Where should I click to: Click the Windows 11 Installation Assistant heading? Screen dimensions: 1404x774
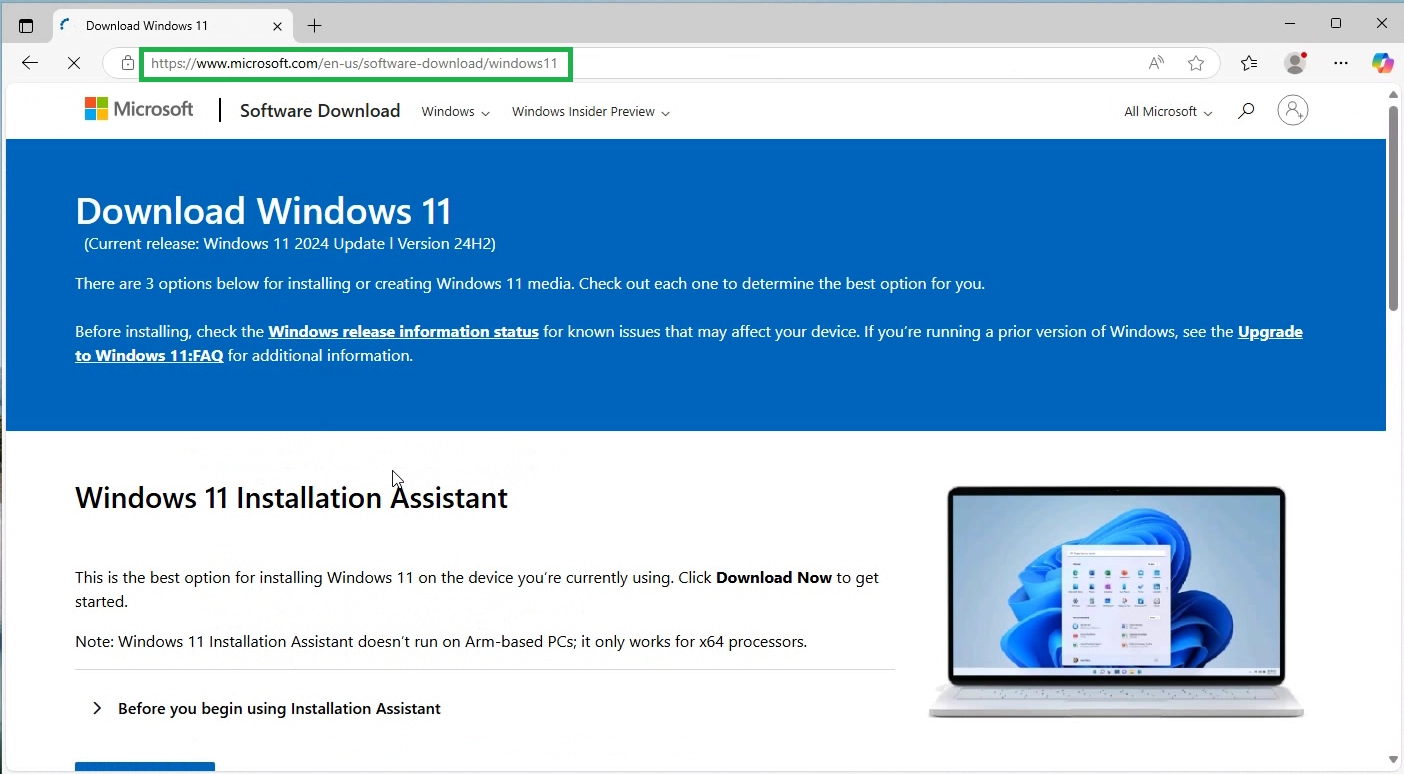291,497
